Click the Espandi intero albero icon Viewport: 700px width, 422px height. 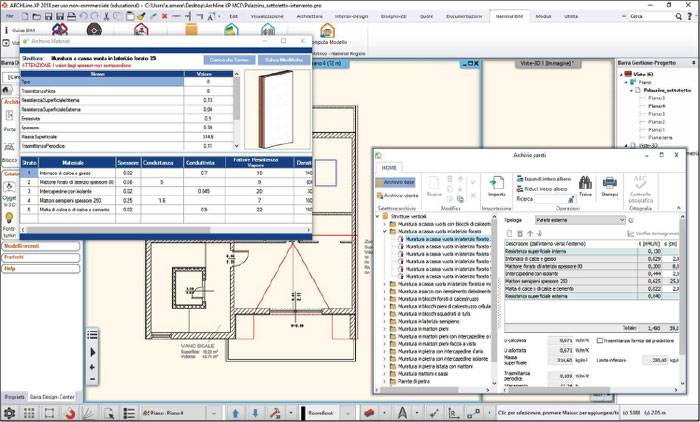click(520, 179)
